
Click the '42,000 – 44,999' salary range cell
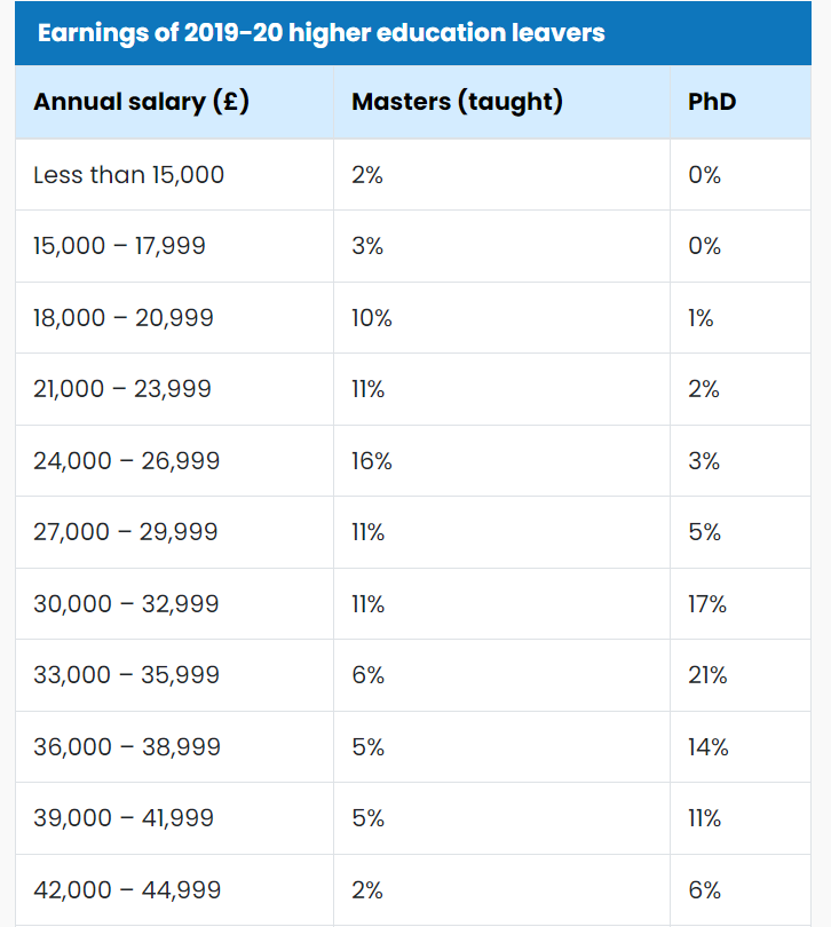[175, 890]
